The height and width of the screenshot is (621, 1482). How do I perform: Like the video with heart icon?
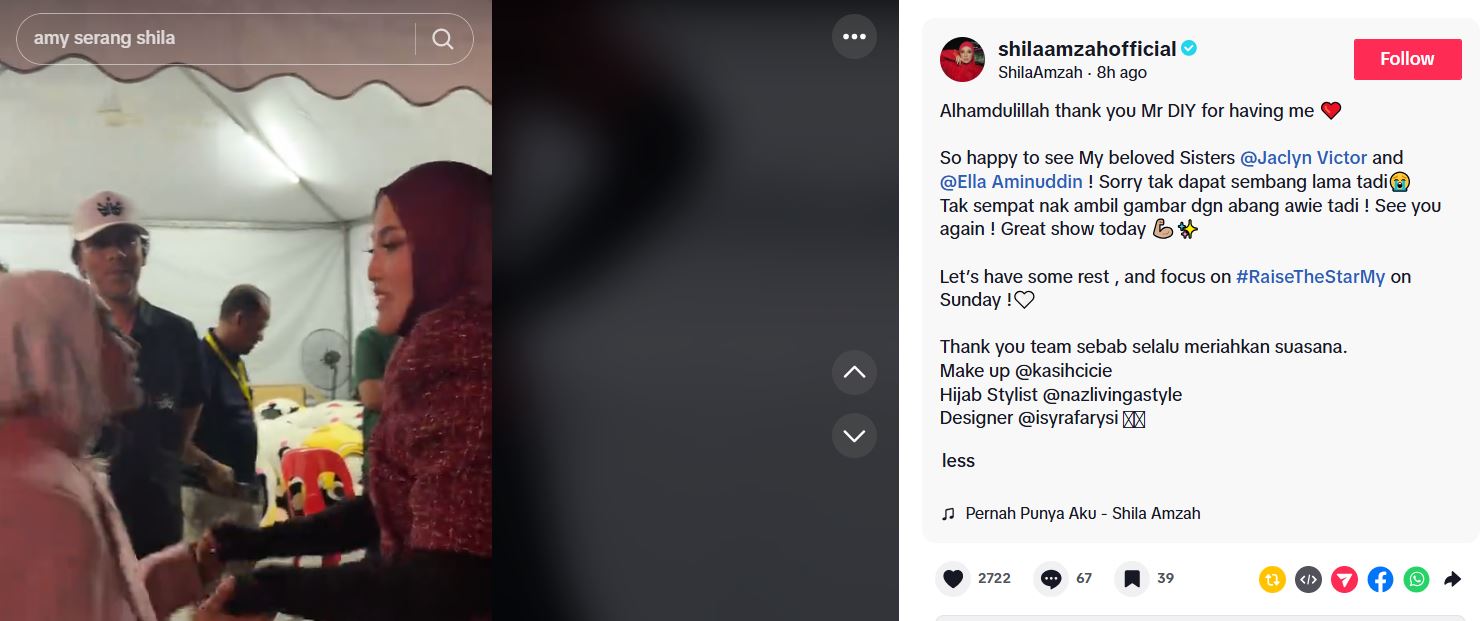[x=953, y=579]
